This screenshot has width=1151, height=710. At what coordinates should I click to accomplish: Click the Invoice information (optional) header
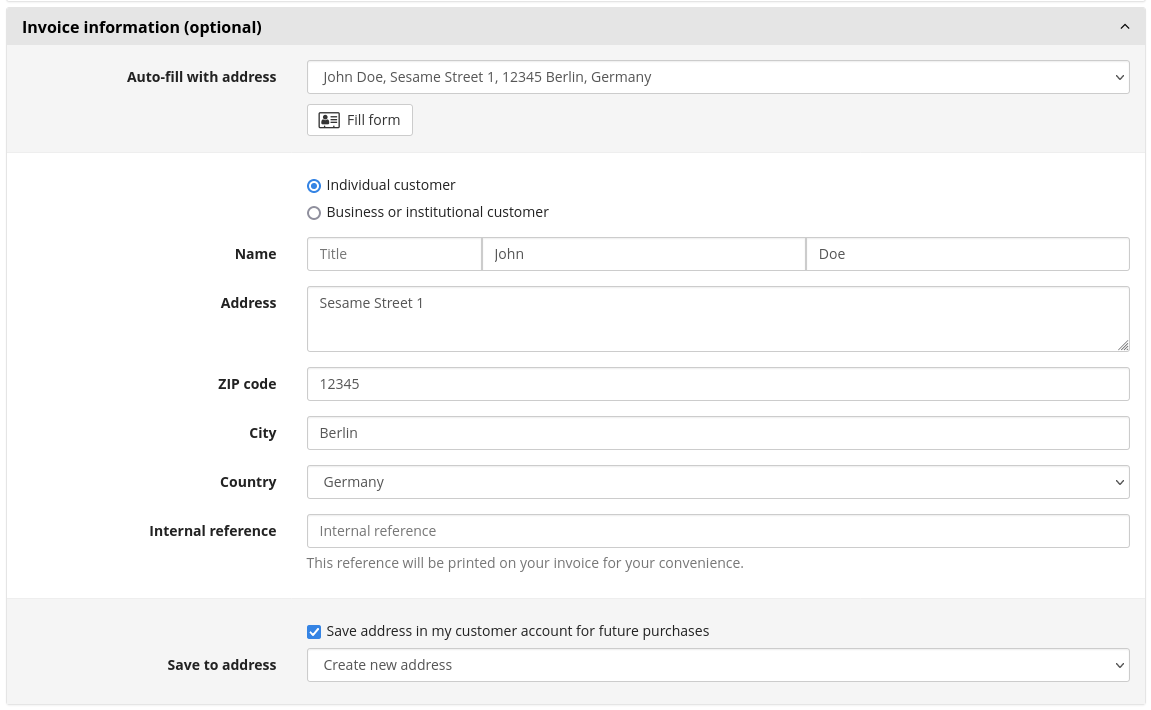(x=142, y=27)
